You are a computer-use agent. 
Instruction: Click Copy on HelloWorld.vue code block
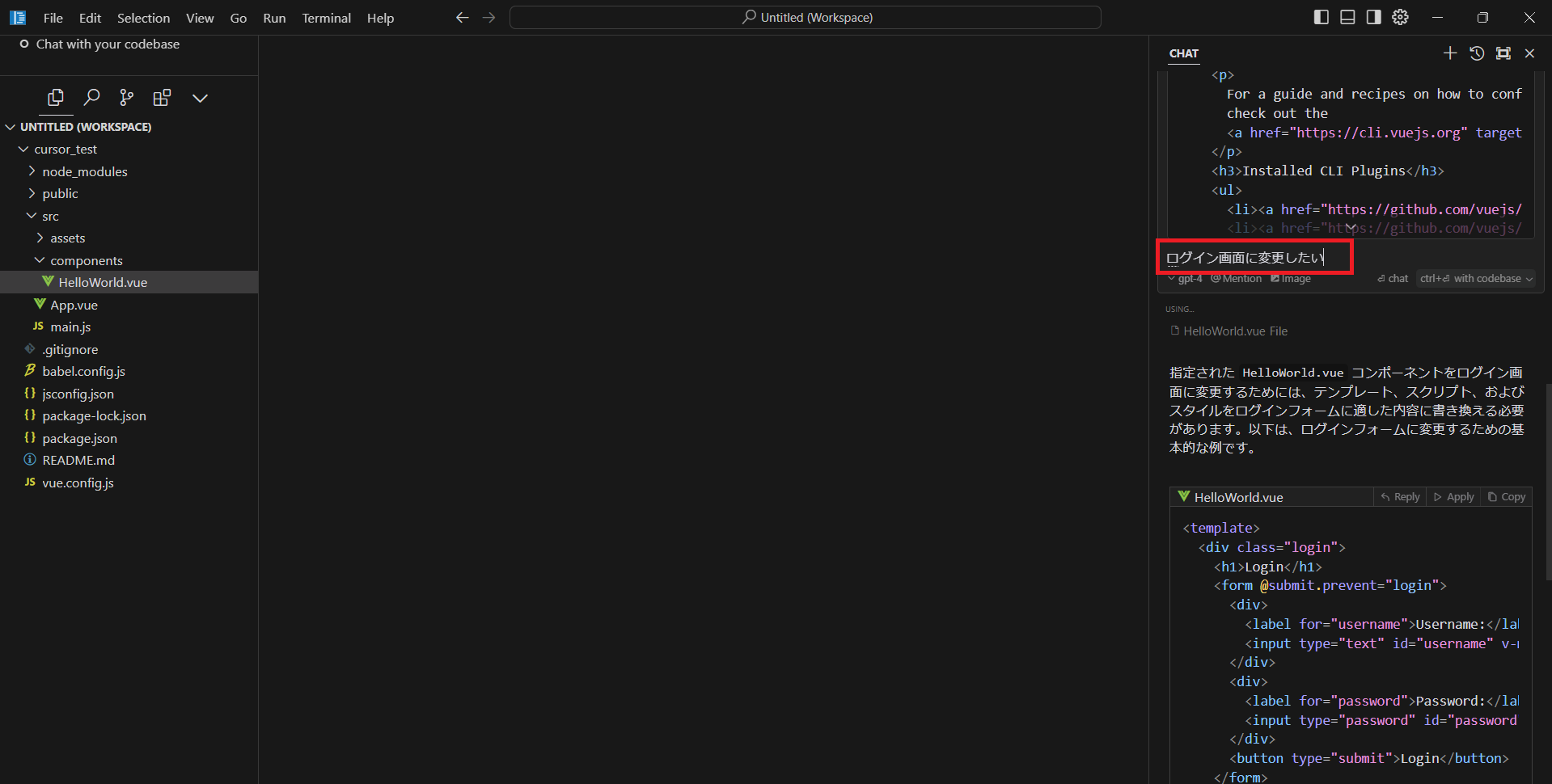click(x=1507, y=497)
